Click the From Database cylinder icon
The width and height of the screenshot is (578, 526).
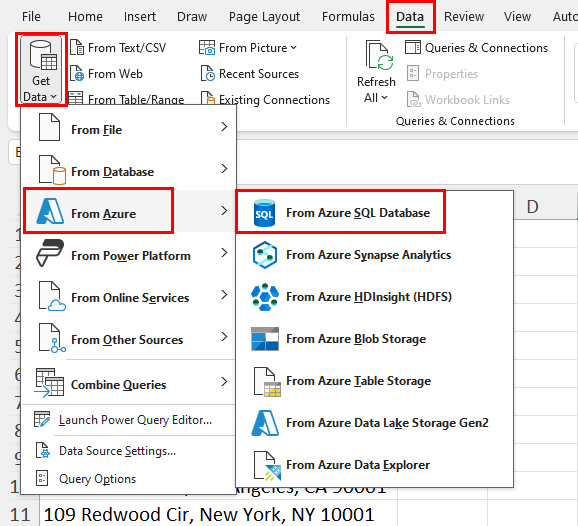pos(52,170)
